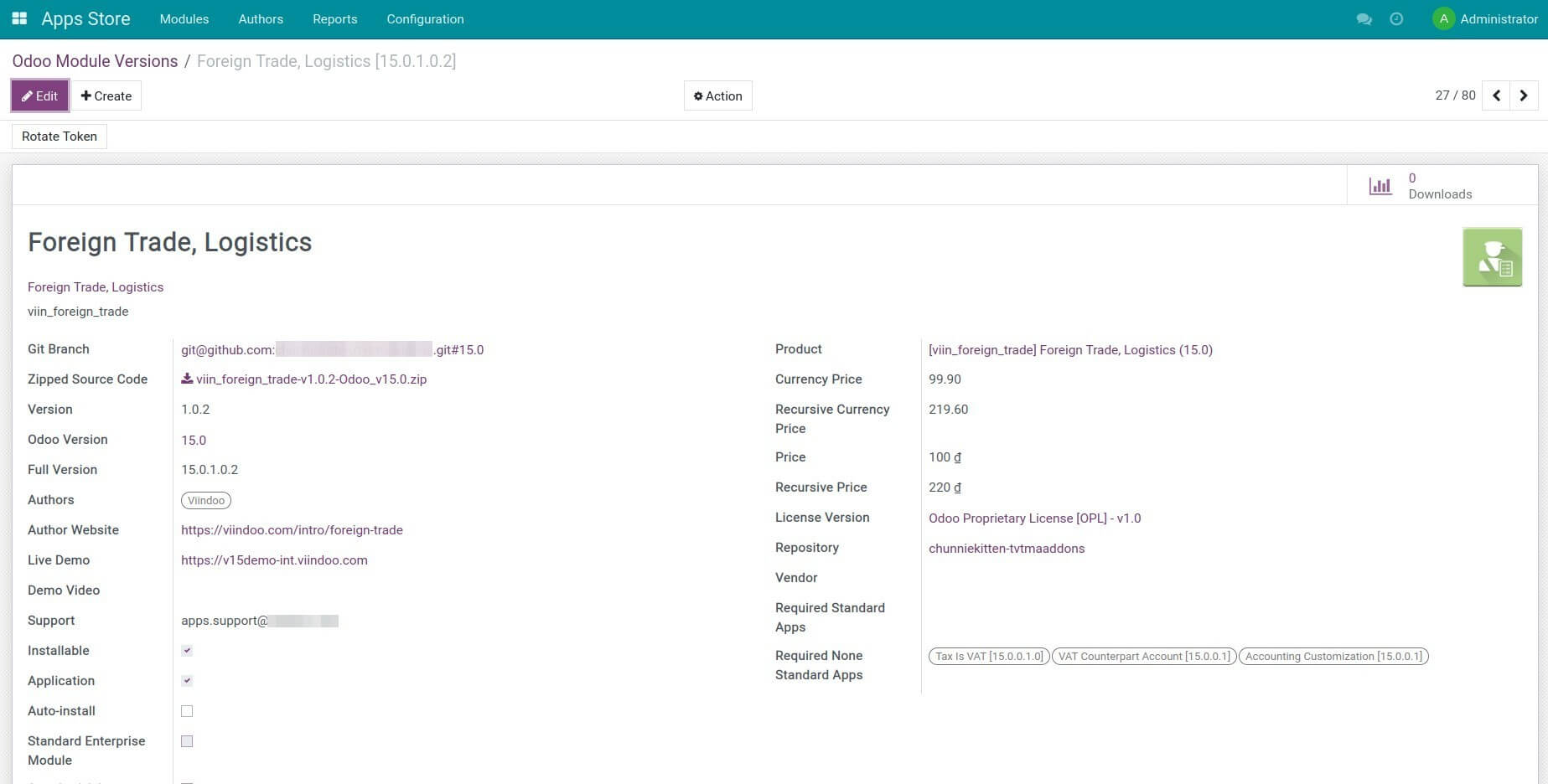Screen dimensions: 1548x784
Task: Expand the Reports menu
Action: click(x=334, y=19)
